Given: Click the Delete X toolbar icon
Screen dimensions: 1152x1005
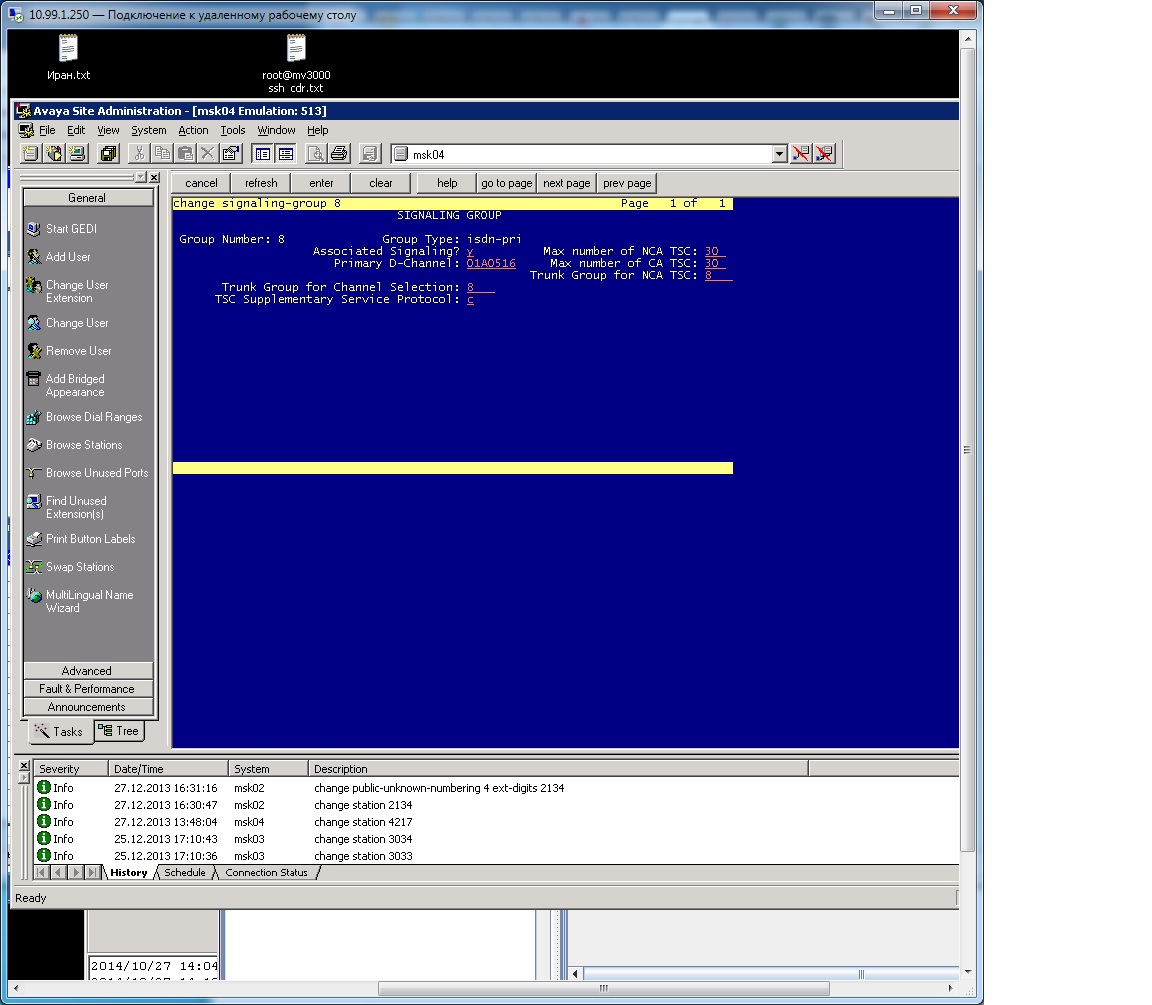Looking at the screenshot, I should [208, 154].
